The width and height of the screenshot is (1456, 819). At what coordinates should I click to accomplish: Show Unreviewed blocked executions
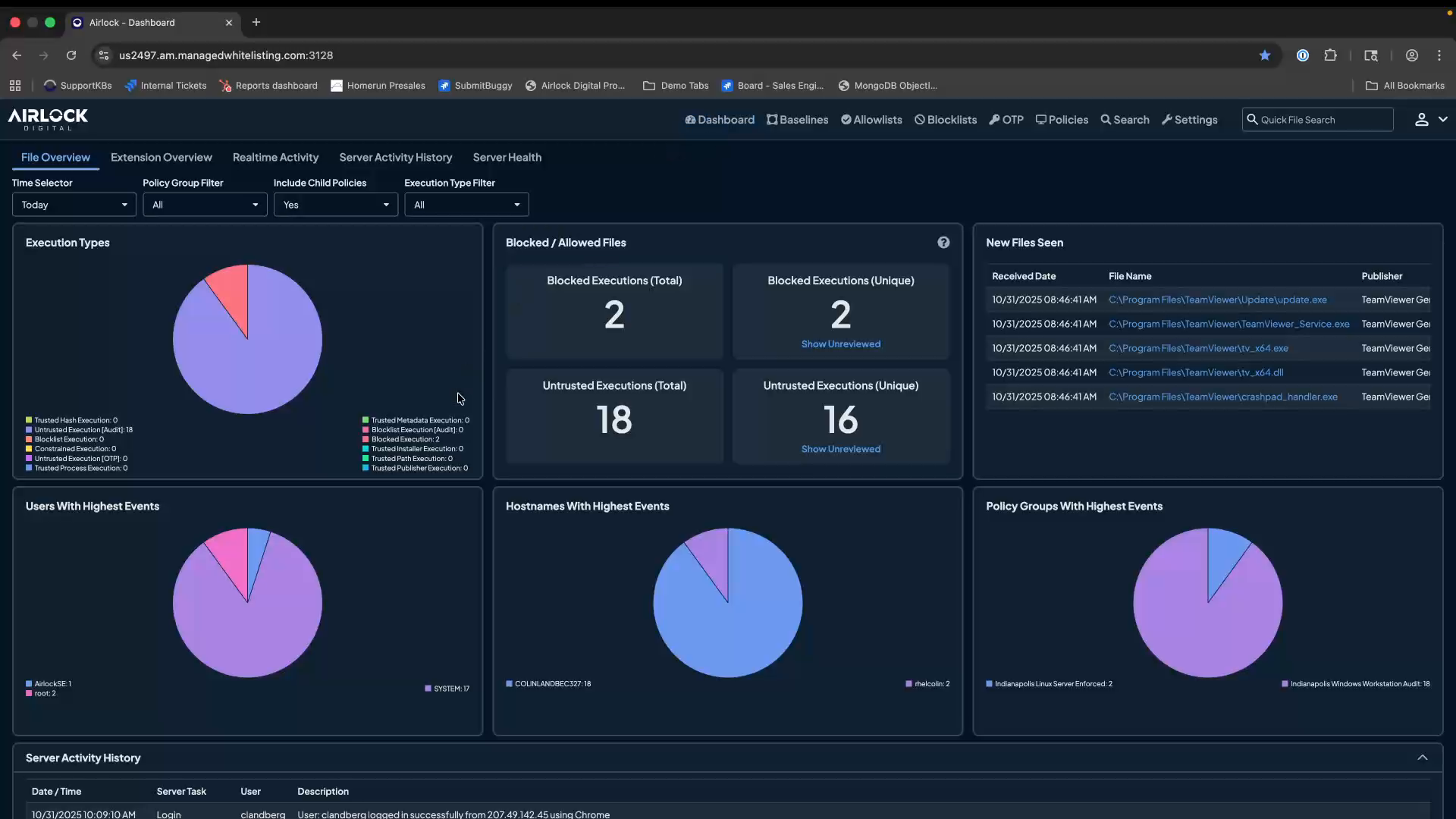tap(840, 344)
